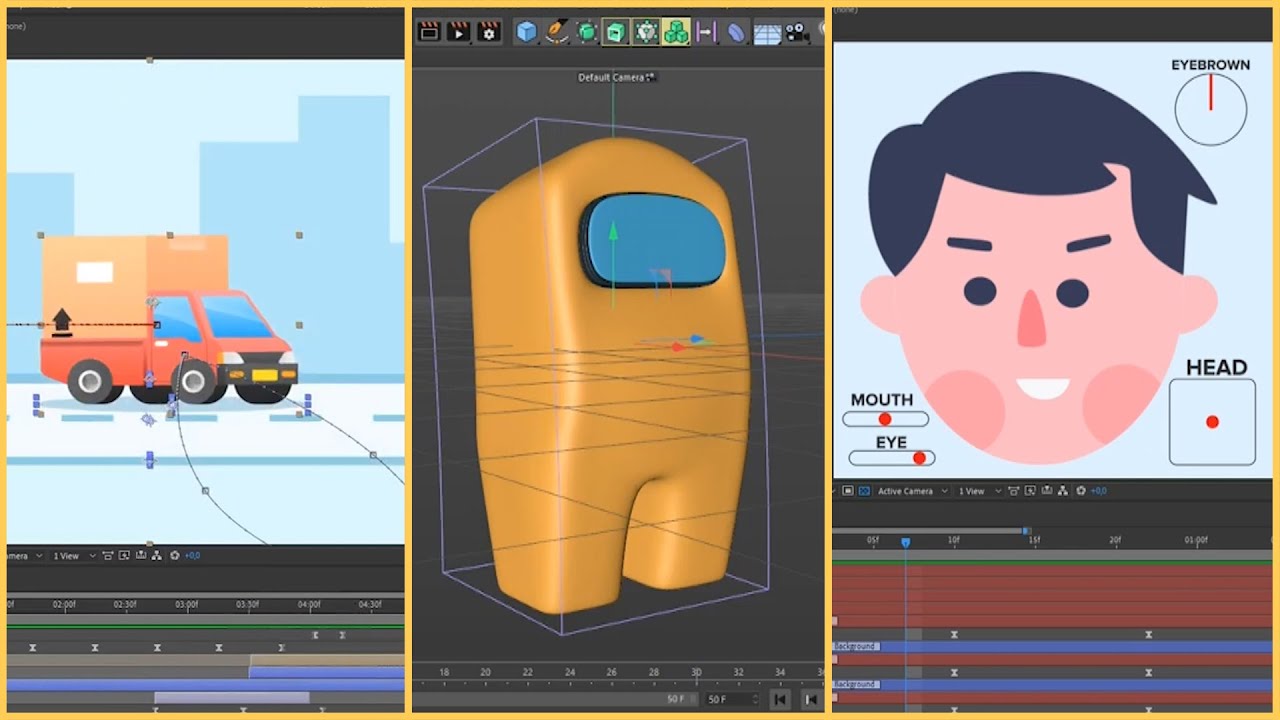Select lower Background layer bar
This screenshot has height=720, width=1280.
click(1052, 685)
